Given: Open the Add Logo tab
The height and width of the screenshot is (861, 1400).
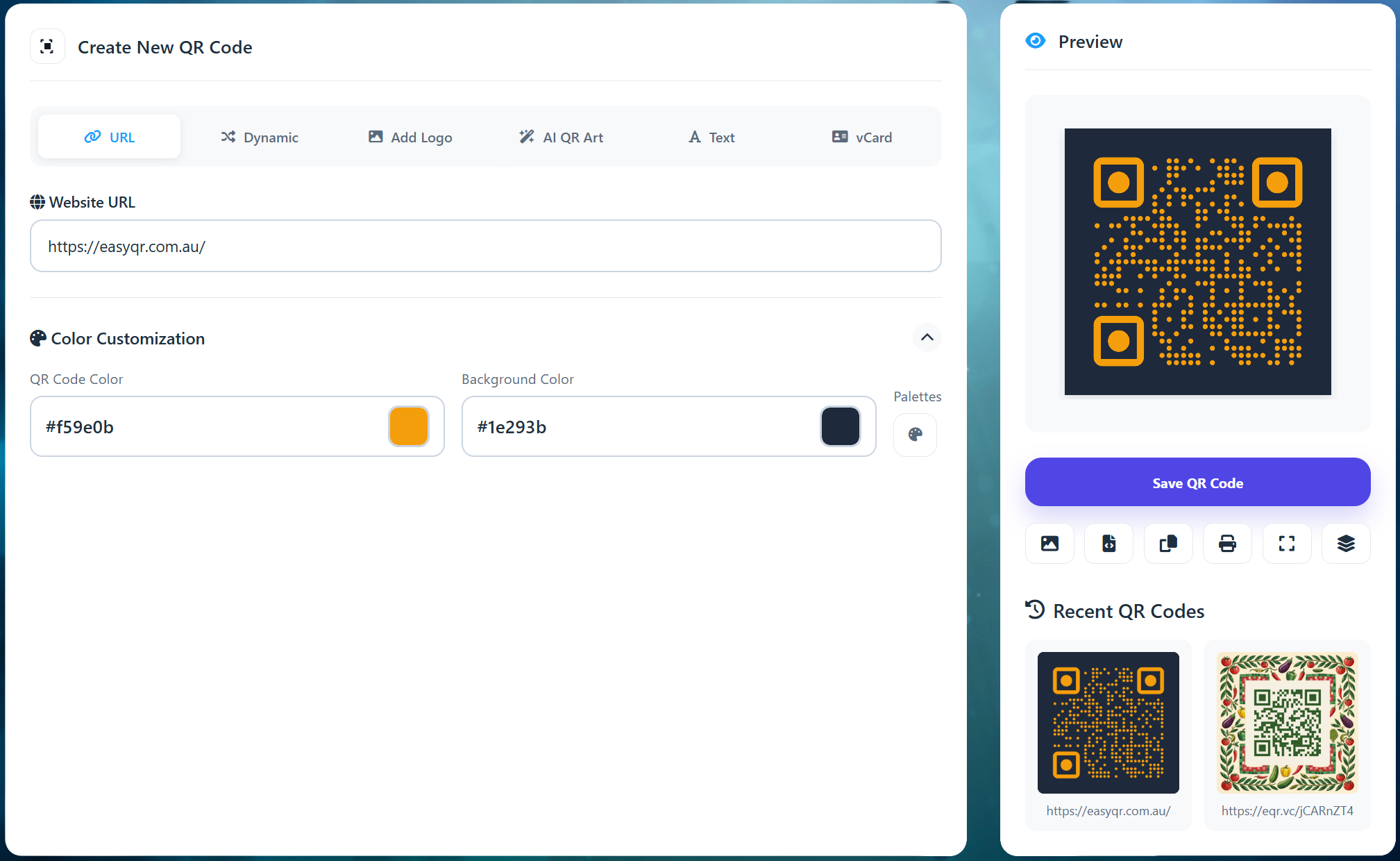Looking at the screenshot, I should (410, 137).
